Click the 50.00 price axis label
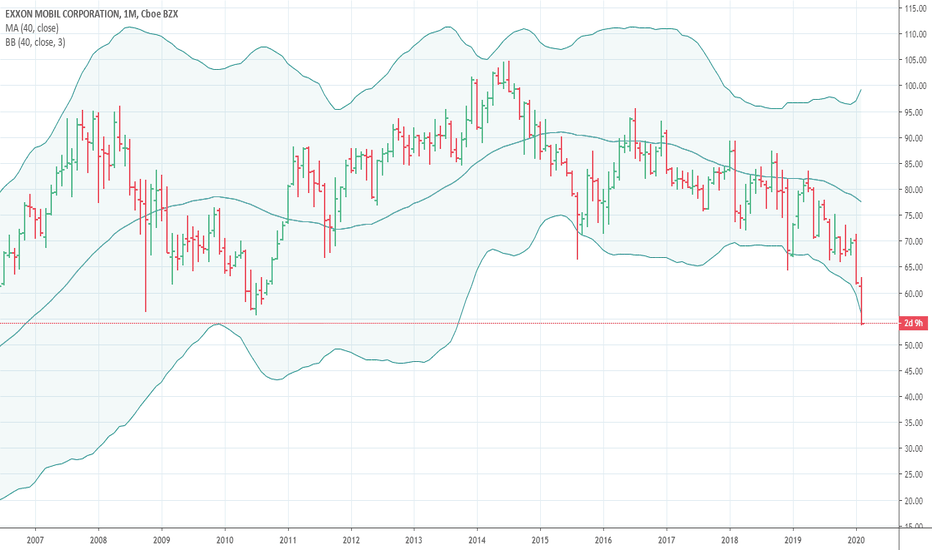Screen dimensions: 932x550 point(915,345)
